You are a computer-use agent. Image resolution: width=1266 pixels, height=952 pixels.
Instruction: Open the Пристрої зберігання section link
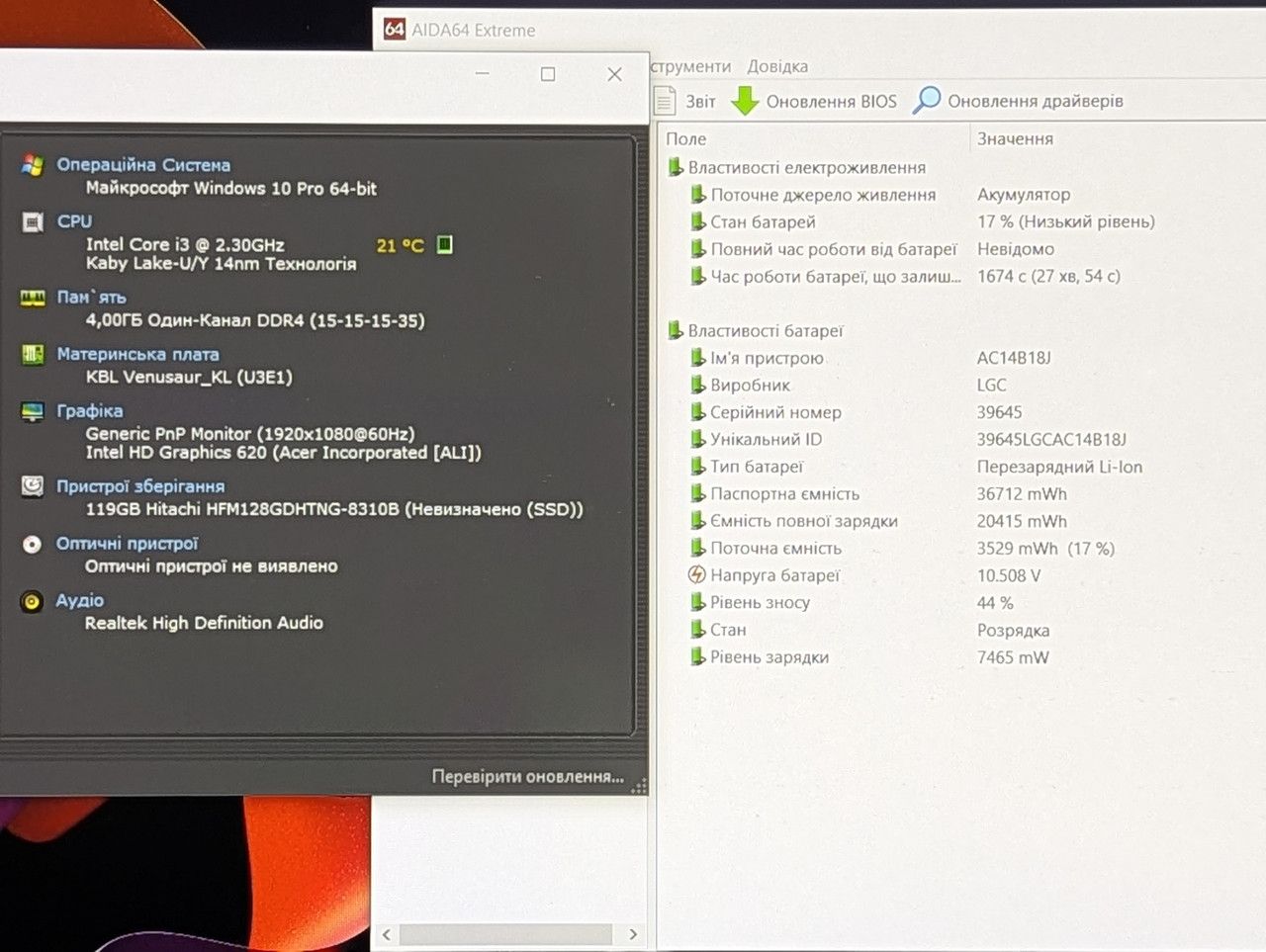[140, 486]
